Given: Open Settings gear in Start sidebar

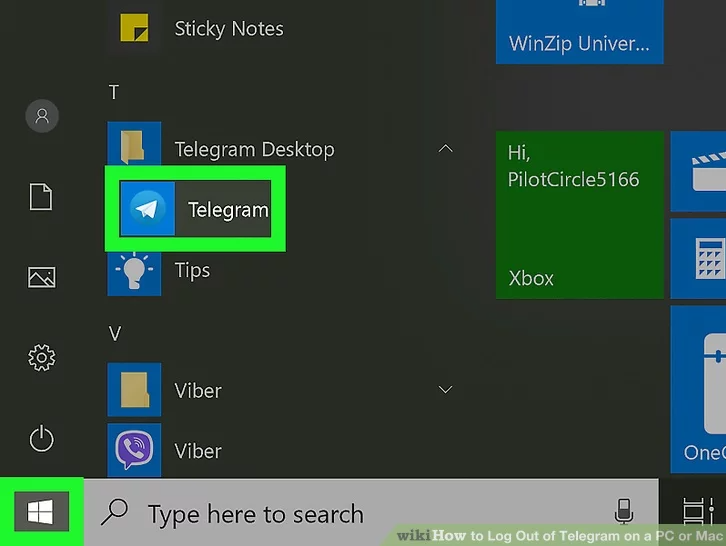Looking at the screenshot, I should pos(42,358).
